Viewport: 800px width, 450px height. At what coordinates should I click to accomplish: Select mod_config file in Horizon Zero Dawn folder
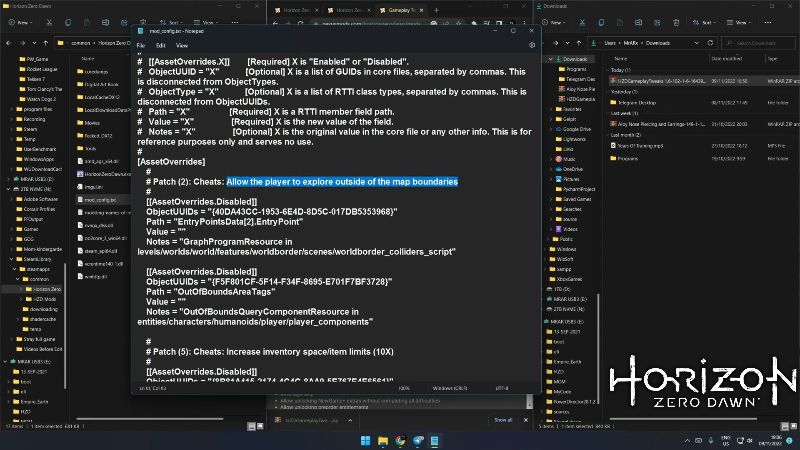pos(97,200)
